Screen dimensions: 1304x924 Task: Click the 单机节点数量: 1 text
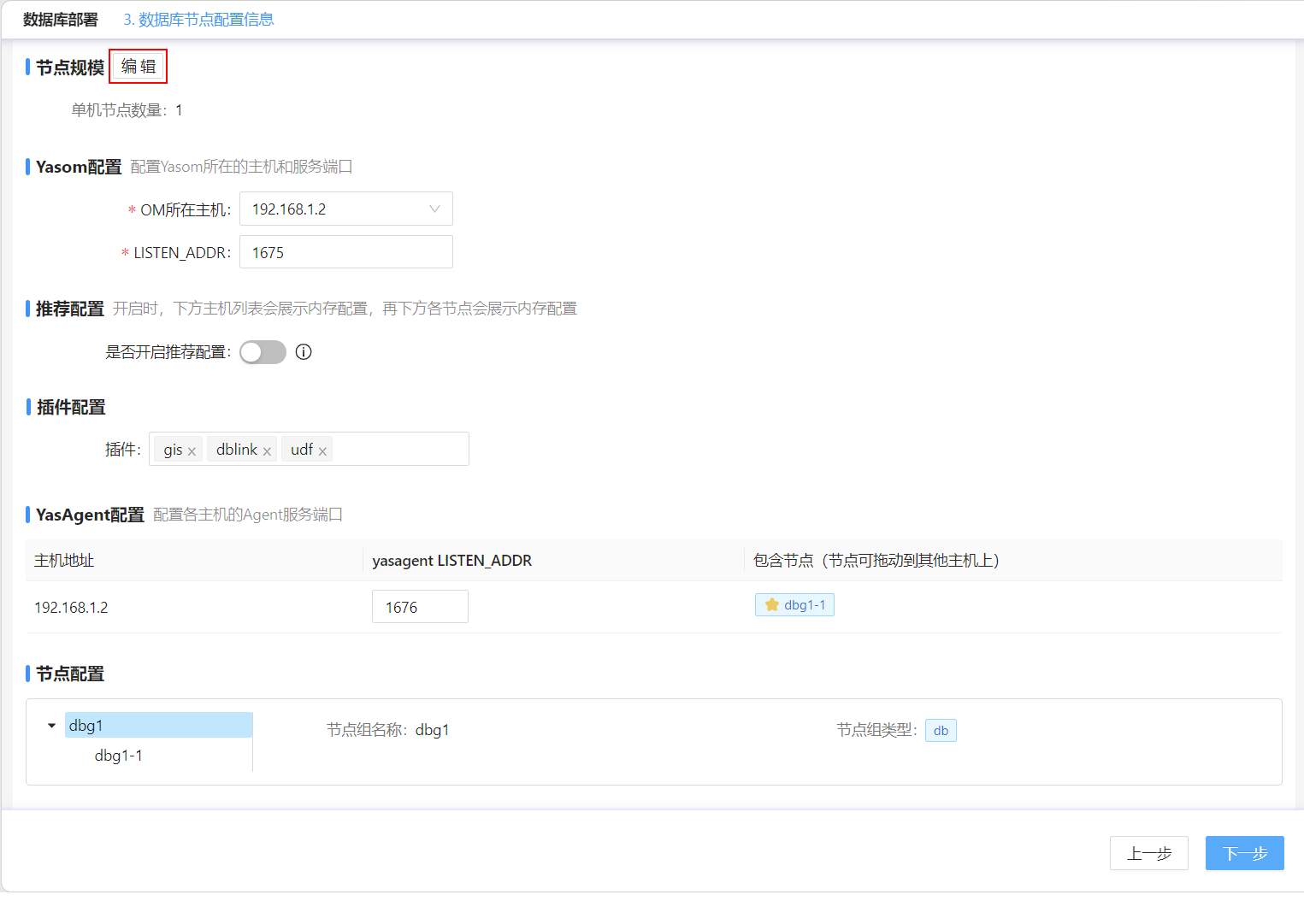click(x=127, y=110)
